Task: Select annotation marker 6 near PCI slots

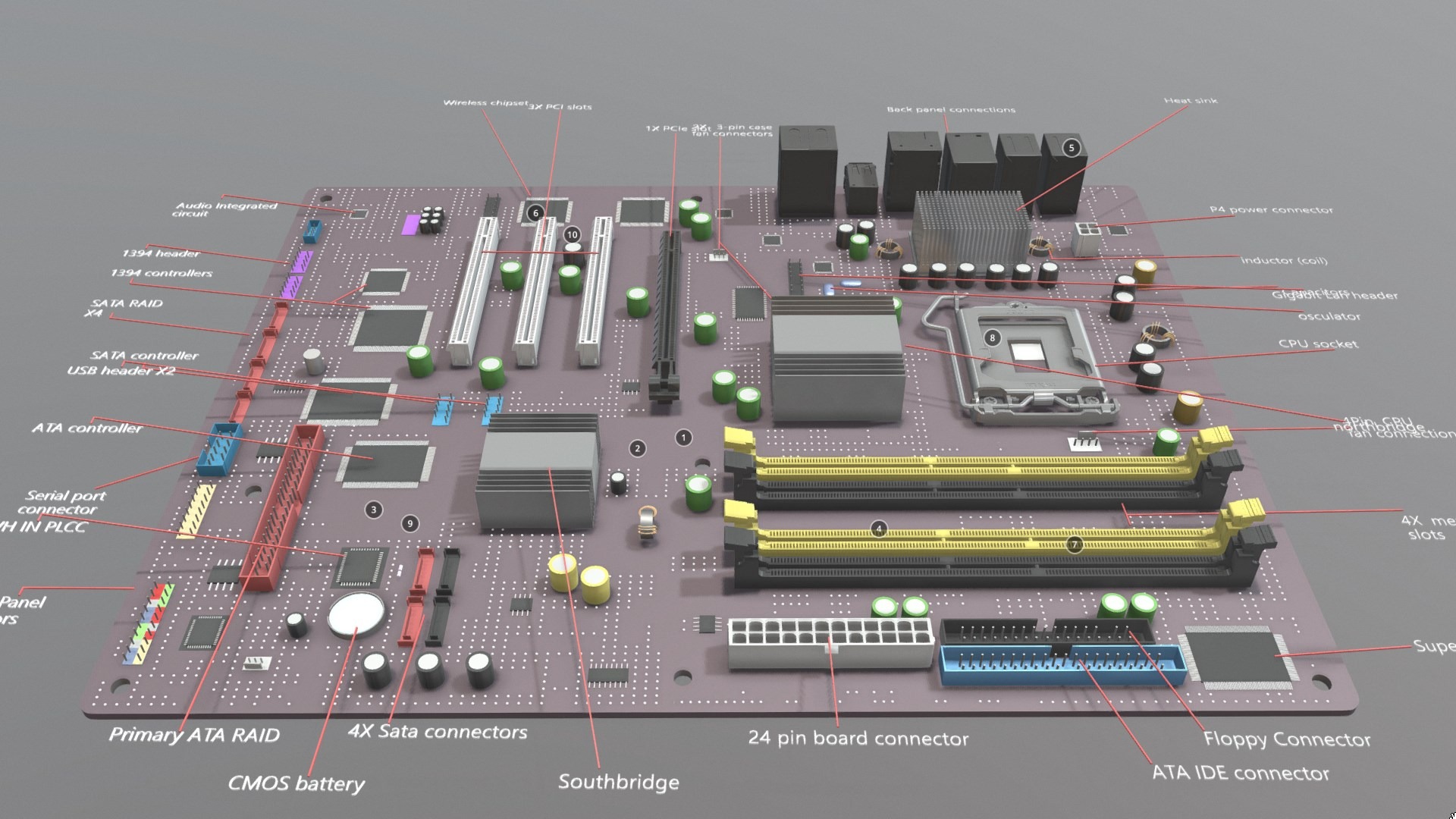Action: click(x=536, y=212)
